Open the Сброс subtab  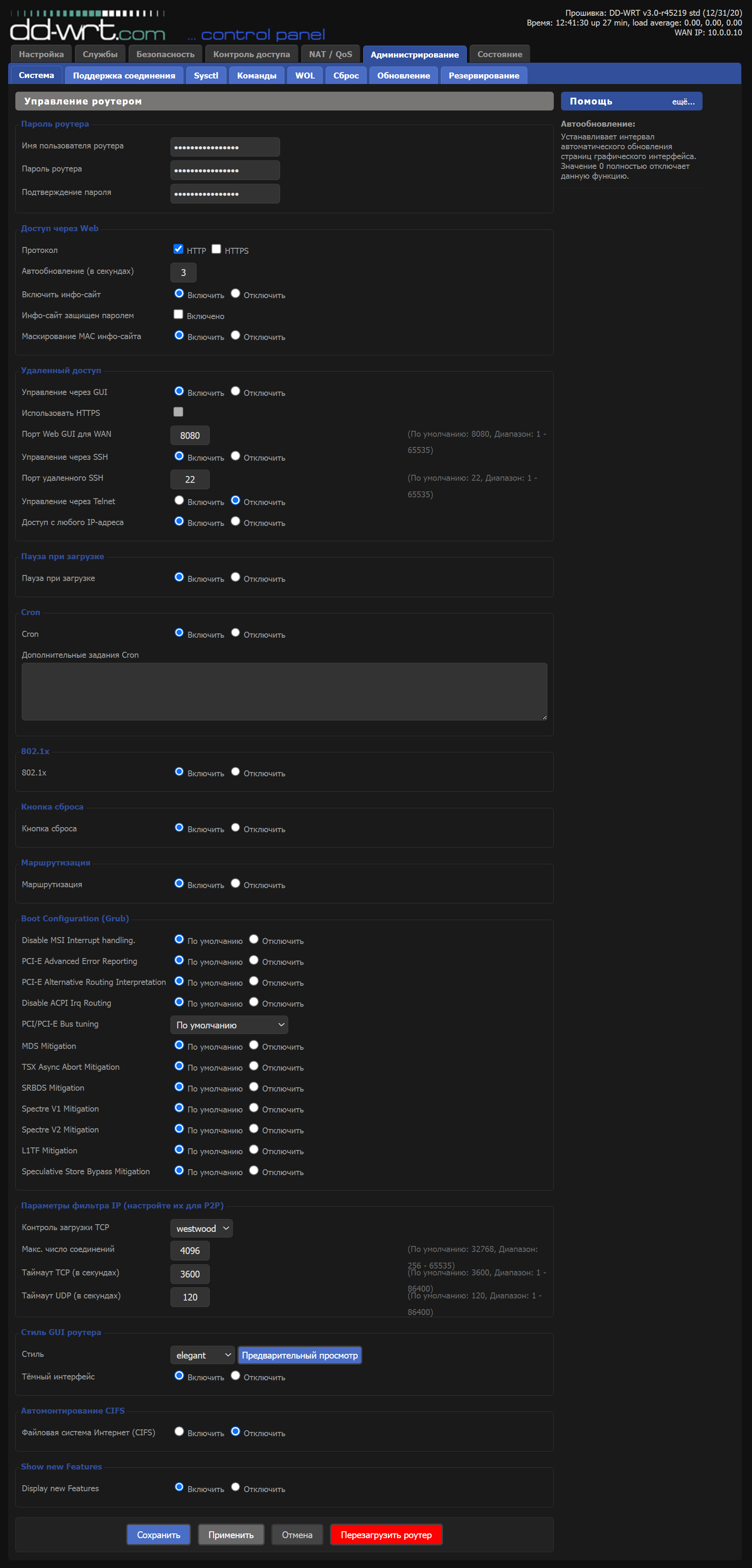click(x=346, y=75)
